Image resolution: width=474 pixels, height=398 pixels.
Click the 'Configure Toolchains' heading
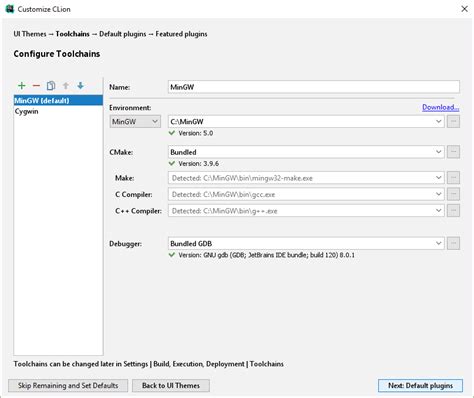pyautogui.click(x=57, y=54)
